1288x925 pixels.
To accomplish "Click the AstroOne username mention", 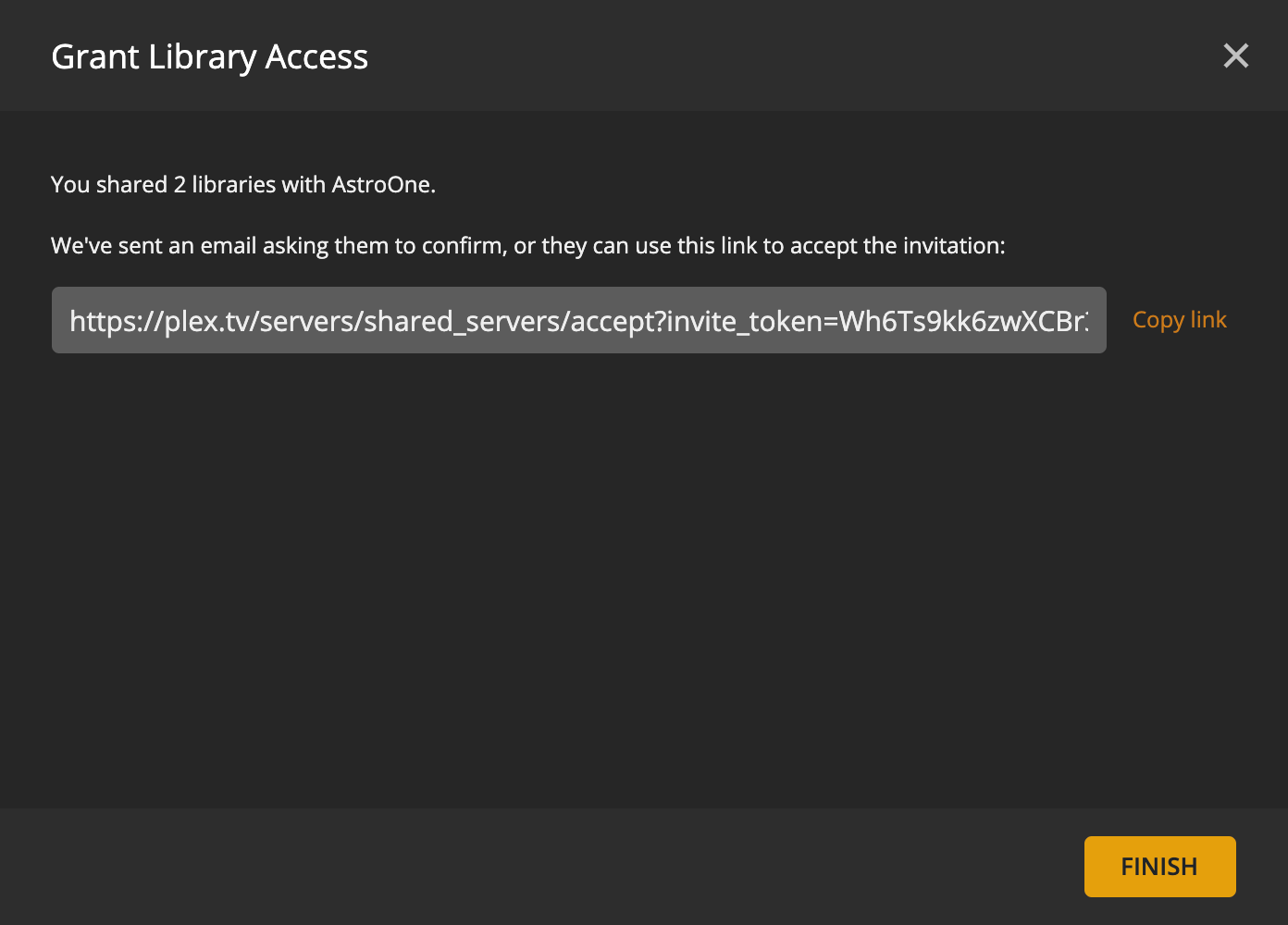I will [386, 184].
